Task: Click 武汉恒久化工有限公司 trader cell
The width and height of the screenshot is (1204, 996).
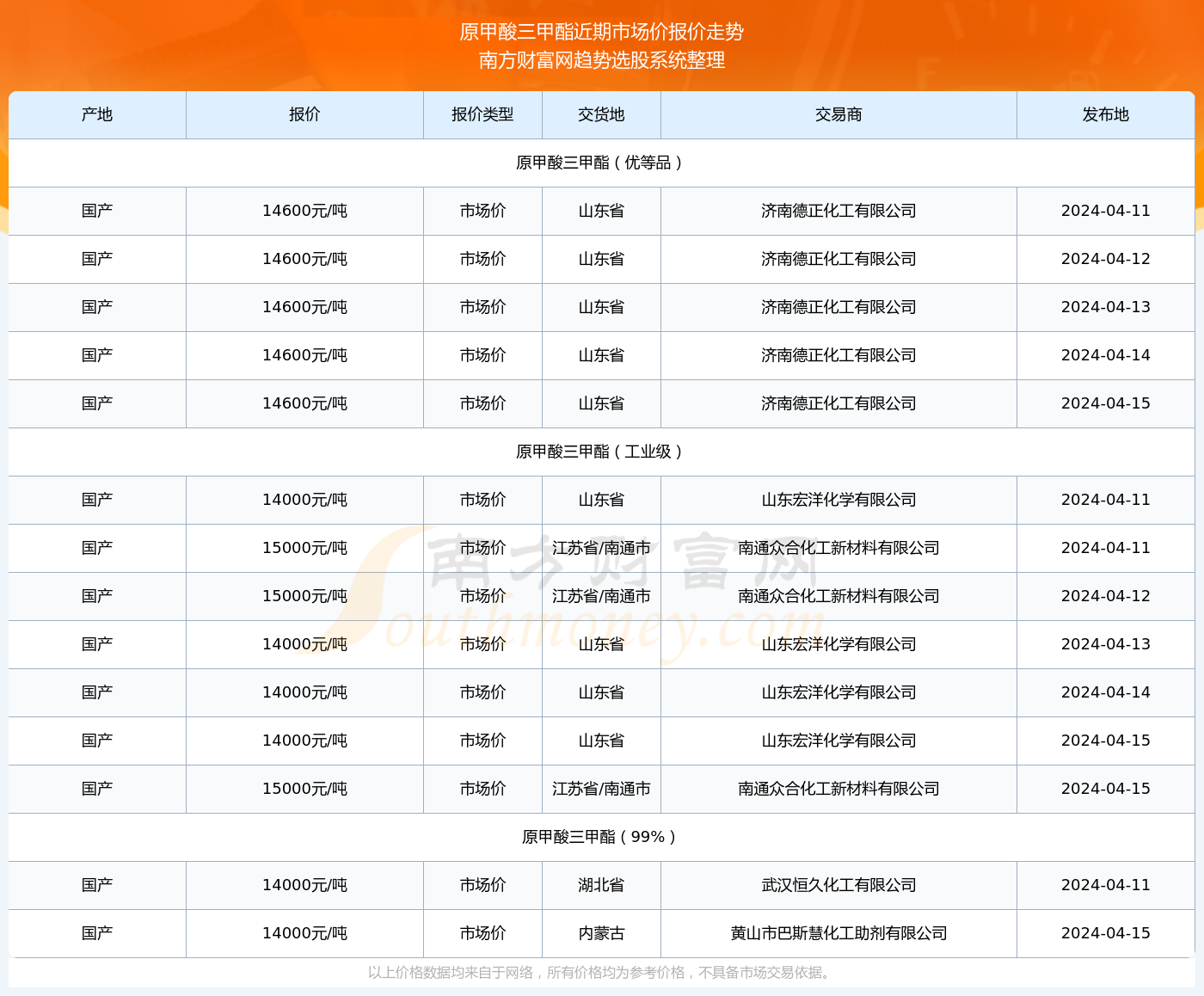Action: coord(838,885)
